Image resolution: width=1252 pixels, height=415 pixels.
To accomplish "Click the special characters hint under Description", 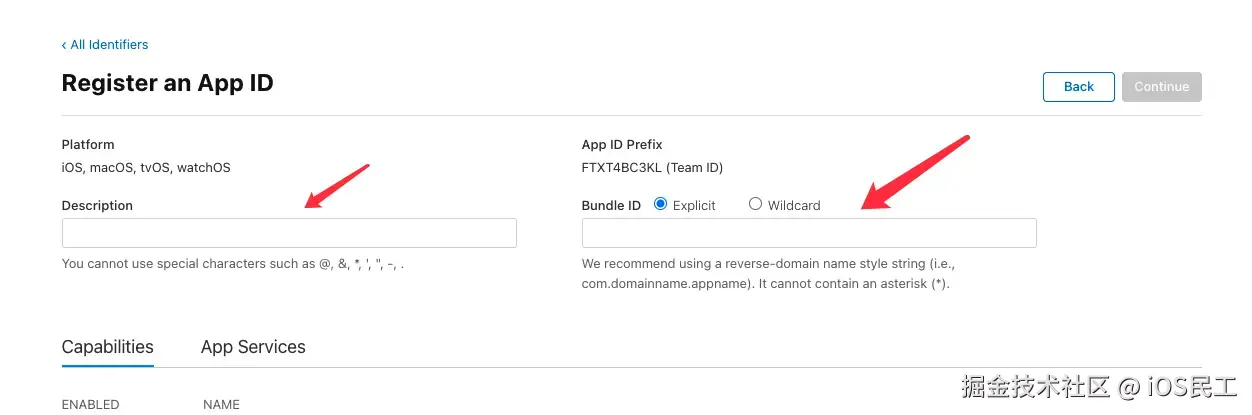I will pos(233,264).
